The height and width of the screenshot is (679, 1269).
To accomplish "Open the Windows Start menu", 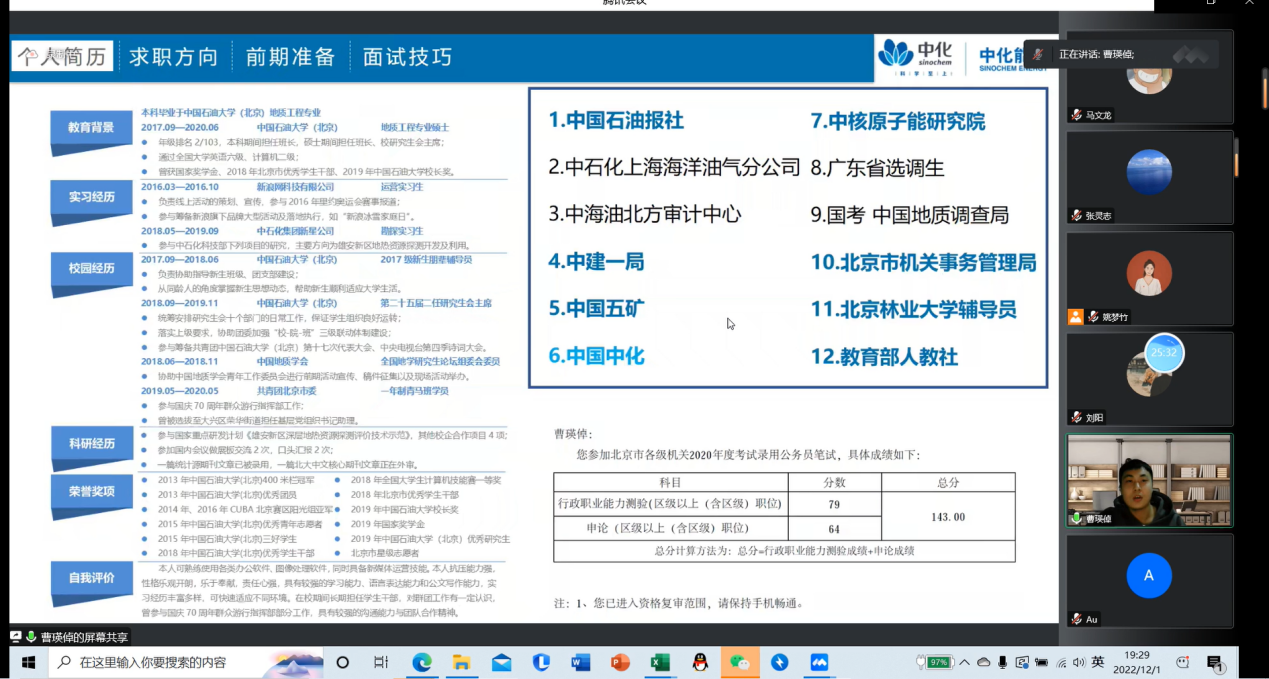I will click(x=27, y=662).
